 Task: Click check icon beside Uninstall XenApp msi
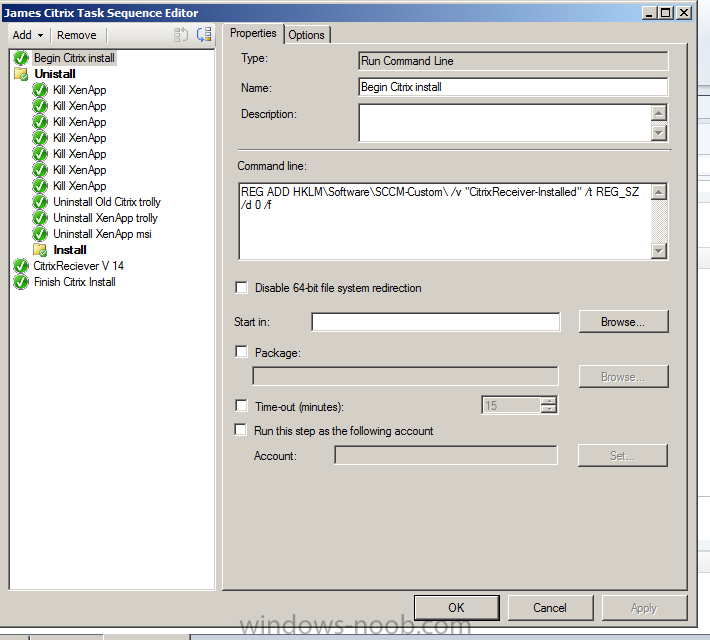click(40, 234)
